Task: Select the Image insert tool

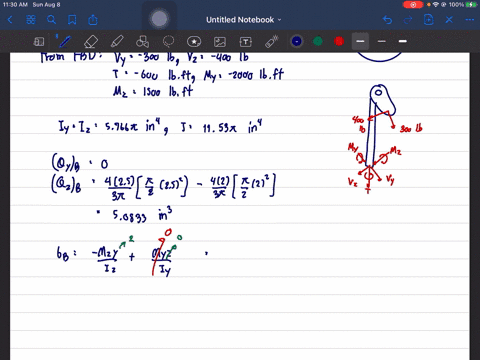Action: pos(220,42)
